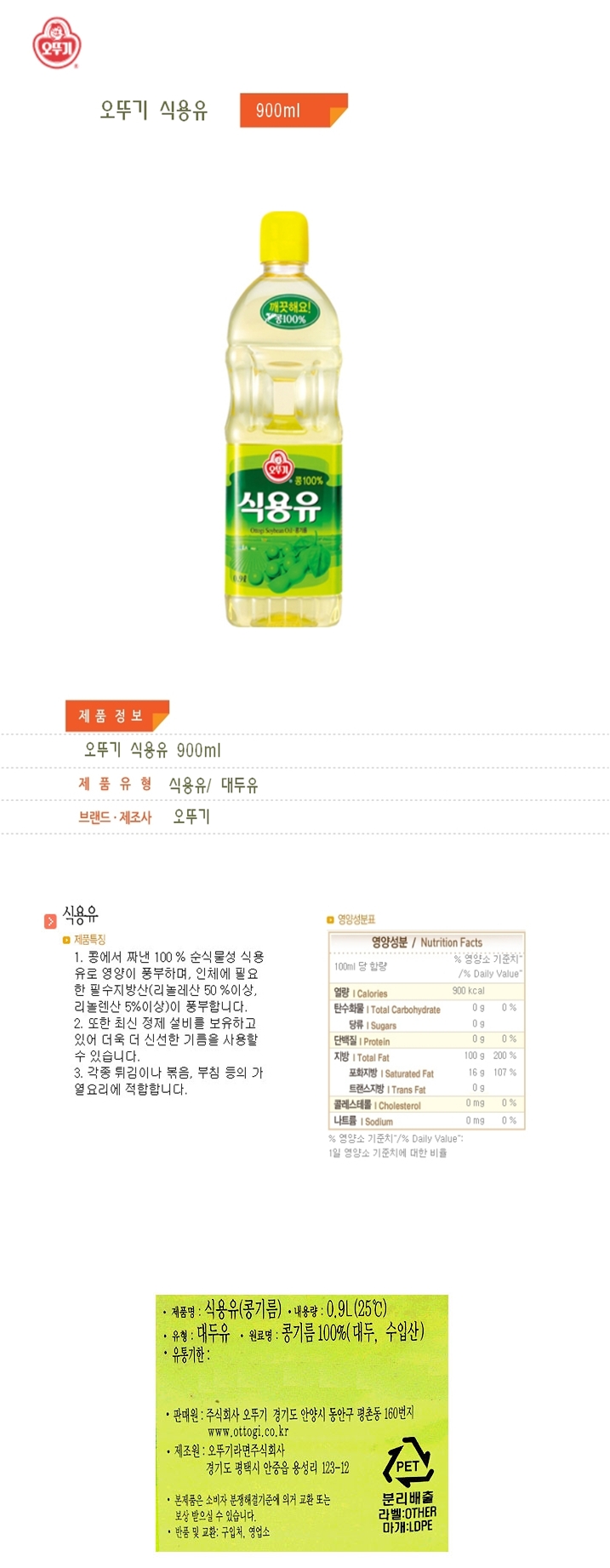The width and height of the screenshot is (610, 1568).
Task: Click the green 깨끗해요 sticker on bottle
Action: pyautogui.click(x=288, y=312)
